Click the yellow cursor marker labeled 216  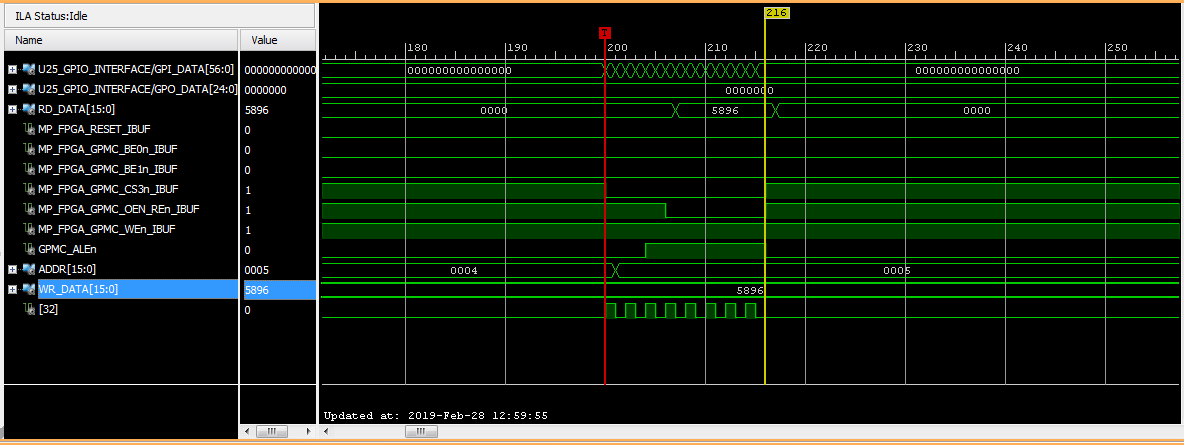(x=777, y=12)
